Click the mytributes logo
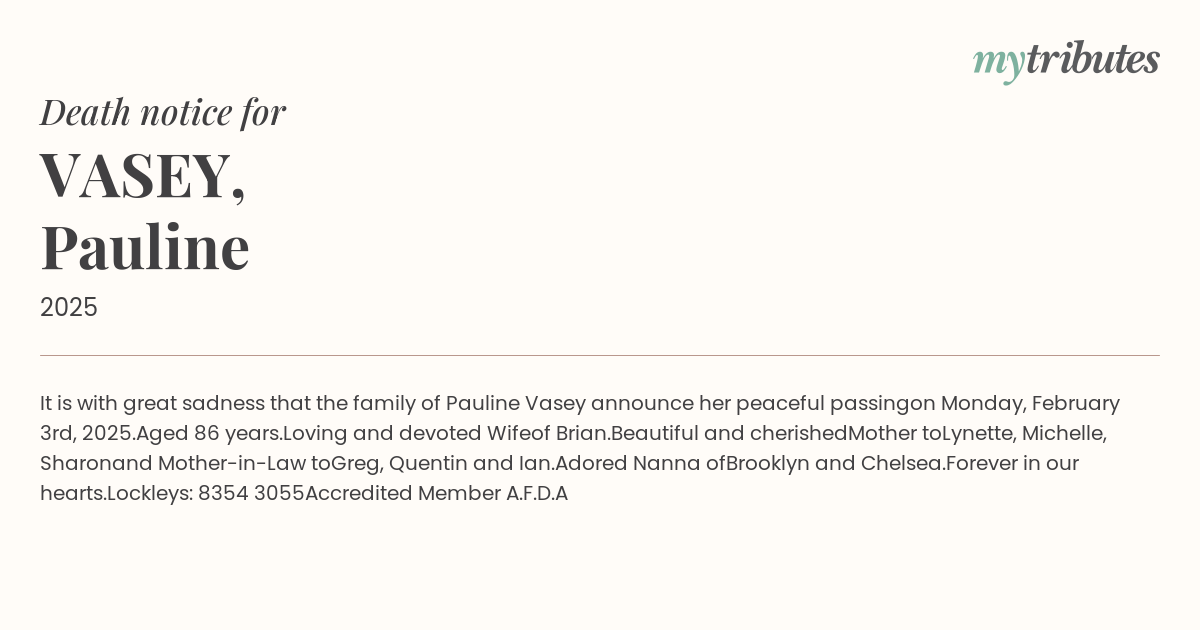 pyautogui.click(x=1066, y=61)
